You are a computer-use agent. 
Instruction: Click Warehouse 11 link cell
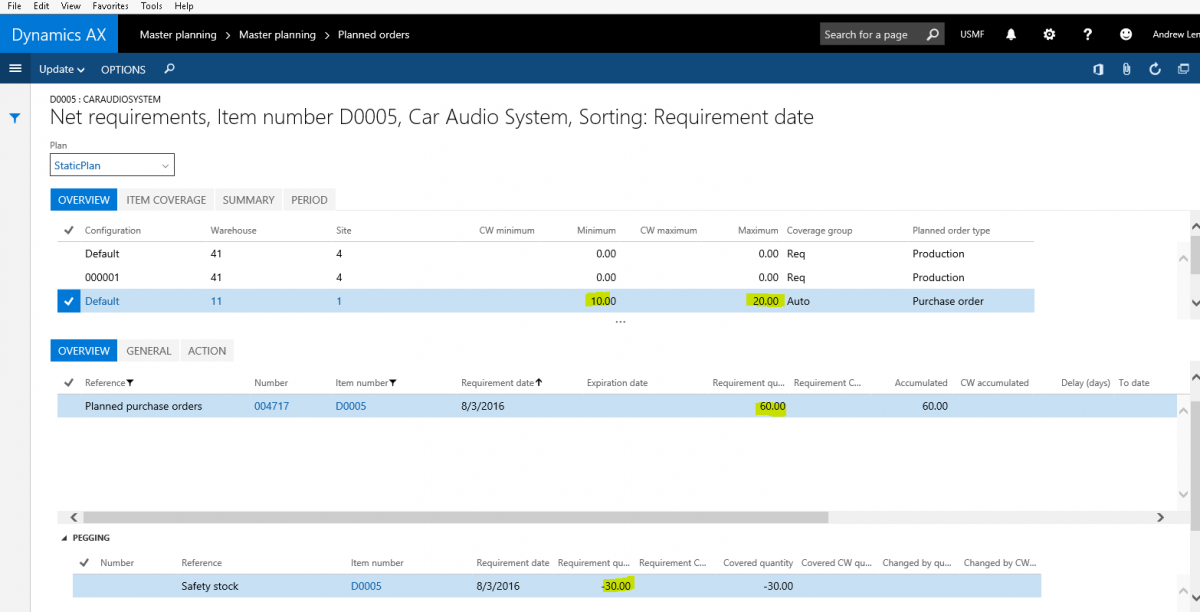tap(216, 301)
